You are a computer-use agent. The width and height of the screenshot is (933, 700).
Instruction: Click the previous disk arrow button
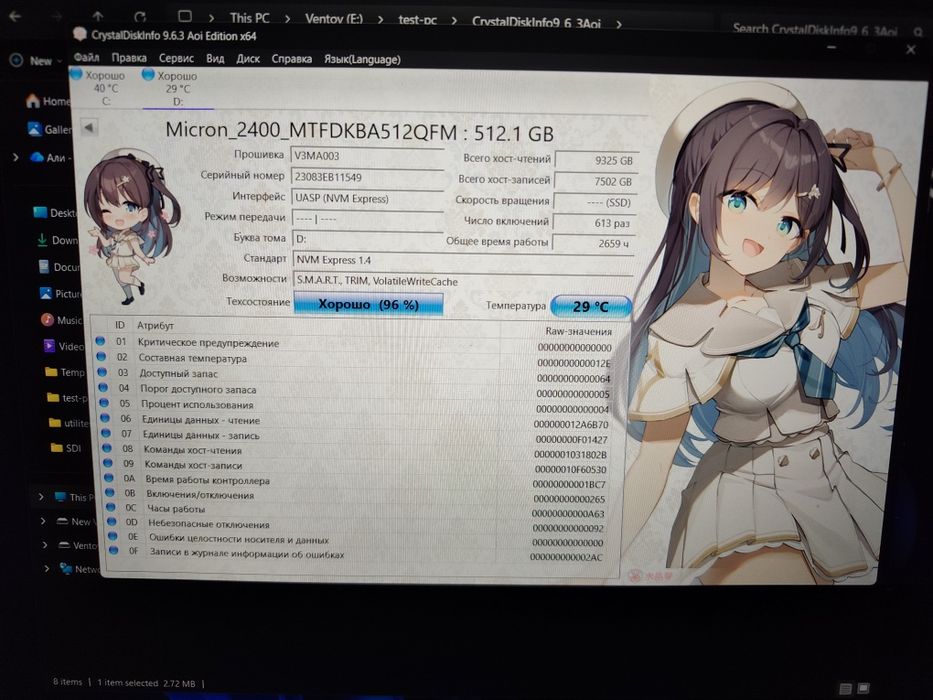89,127
